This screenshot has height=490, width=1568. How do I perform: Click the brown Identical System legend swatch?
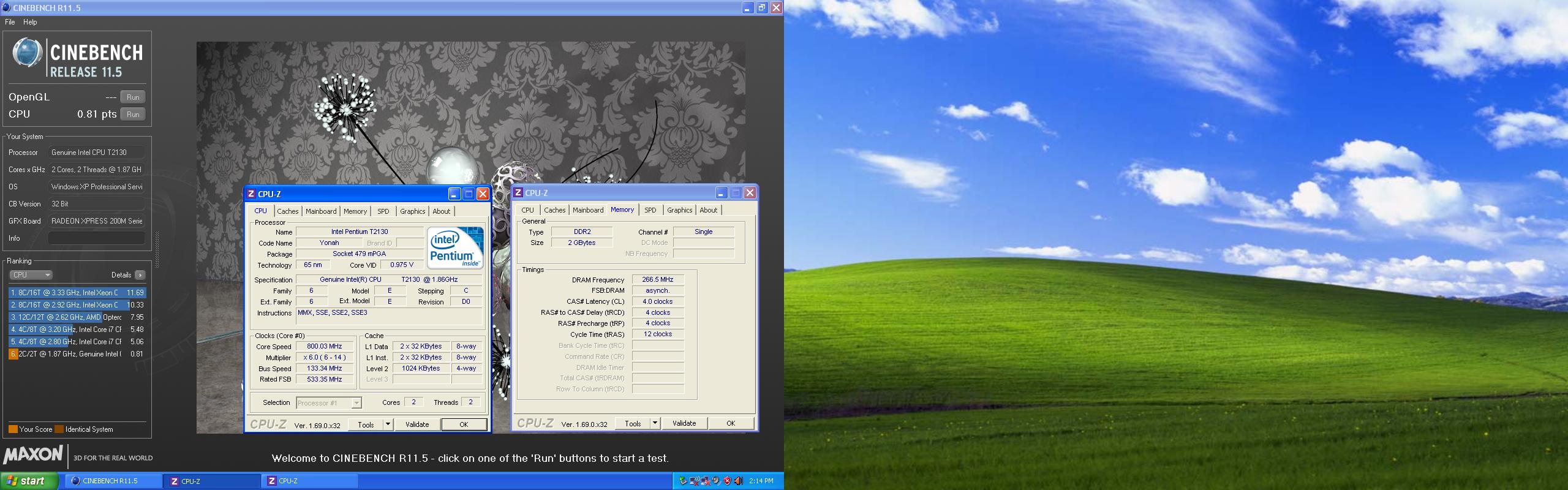(x=59, y=429)
